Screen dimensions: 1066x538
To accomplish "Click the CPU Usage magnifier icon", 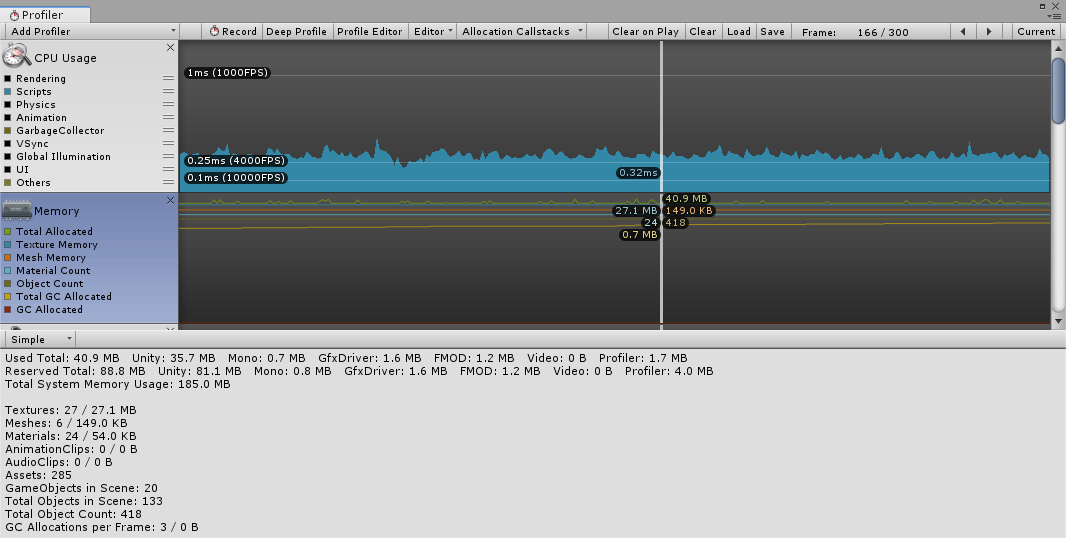I will [x=16, y=56].
